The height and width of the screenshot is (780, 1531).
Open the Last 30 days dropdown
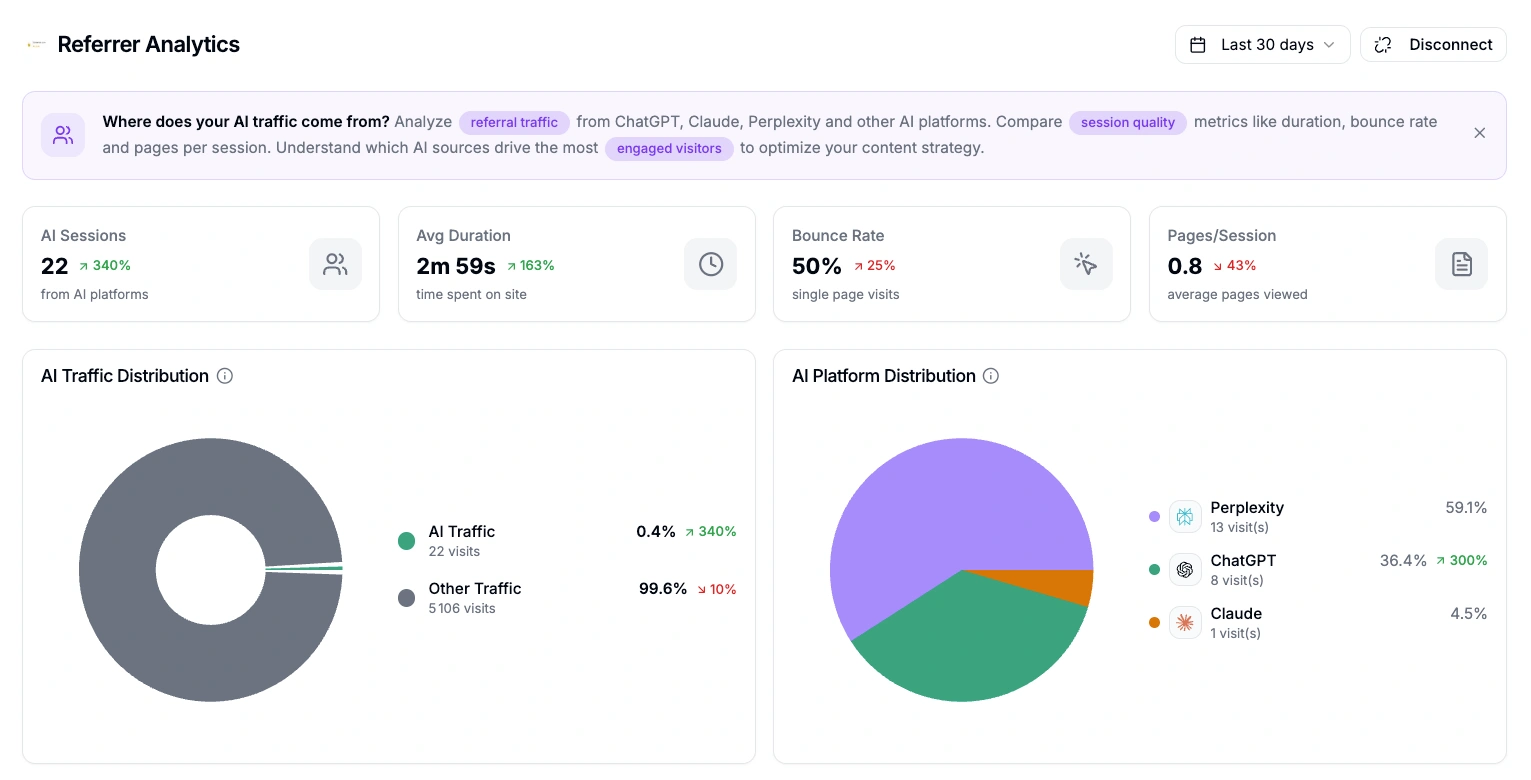coord(1262,45)
